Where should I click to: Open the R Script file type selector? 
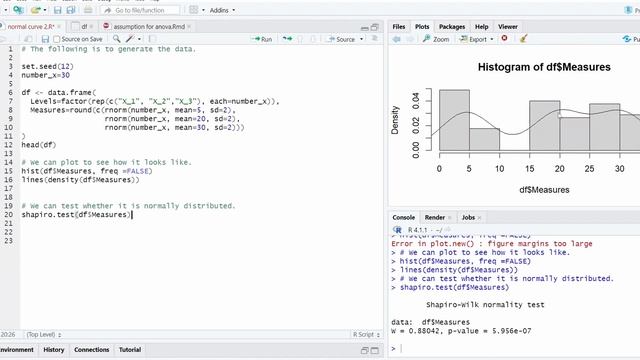point(366,335)
